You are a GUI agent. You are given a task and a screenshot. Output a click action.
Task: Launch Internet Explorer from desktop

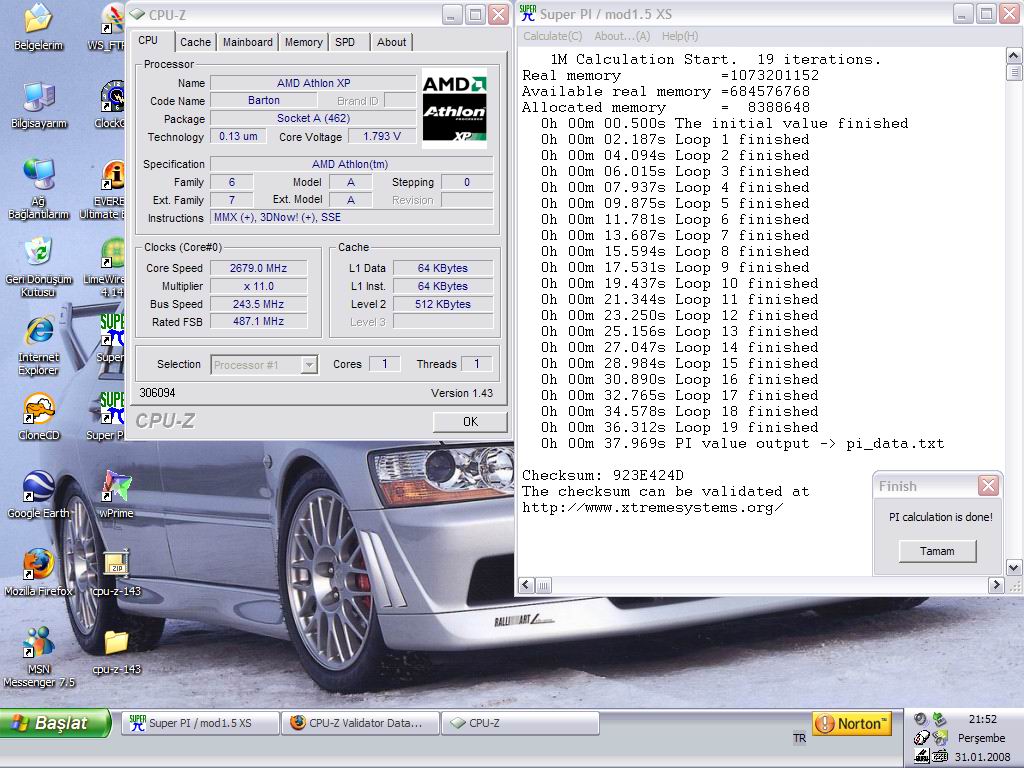(x=38, y=345)
